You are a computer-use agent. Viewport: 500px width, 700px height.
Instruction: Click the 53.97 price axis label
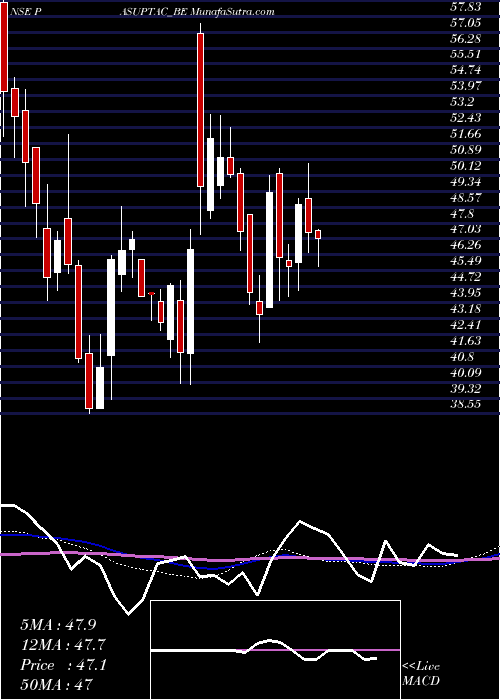pyautogui.click(x=467, y=86)
